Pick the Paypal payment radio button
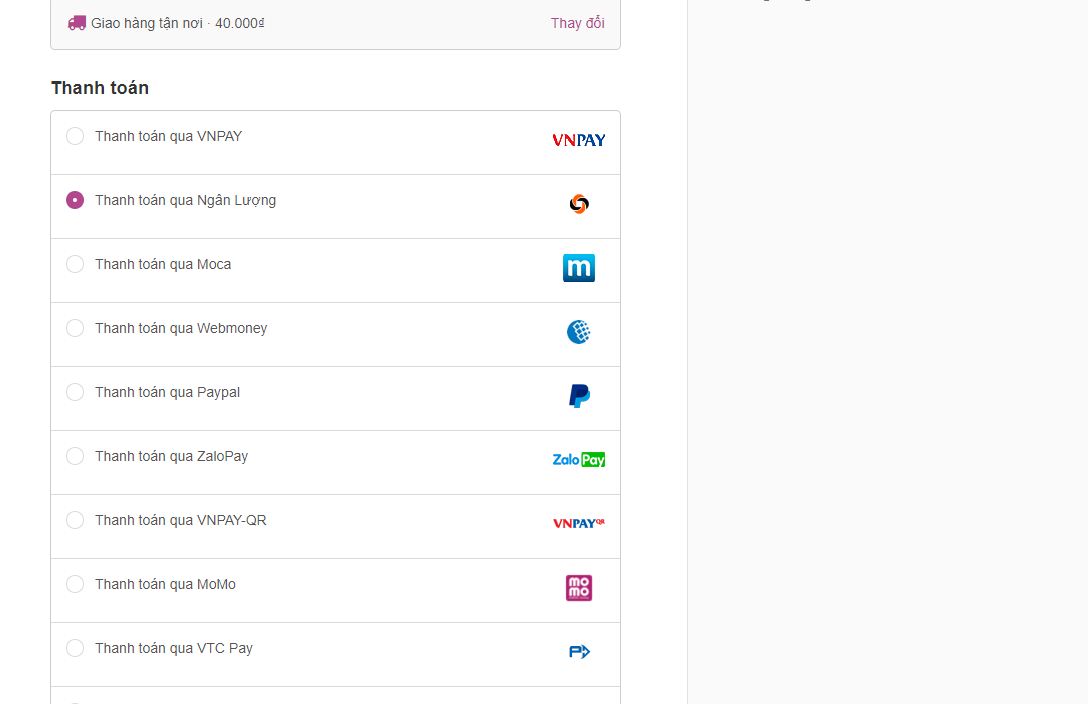The image size is (1088, 704). pyautogui.click(x=75, y=392)
